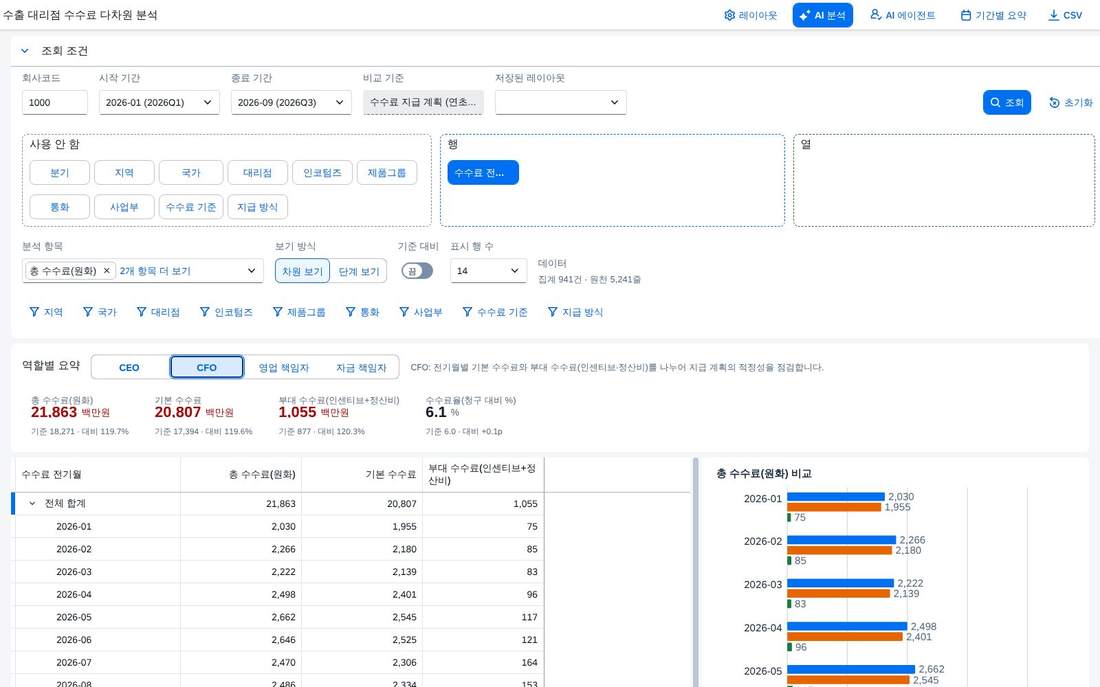This screenshot has height=687, width=1100.
Task: Open the 통화 filter
Action: pyautogui.click(x=362, y=312)
